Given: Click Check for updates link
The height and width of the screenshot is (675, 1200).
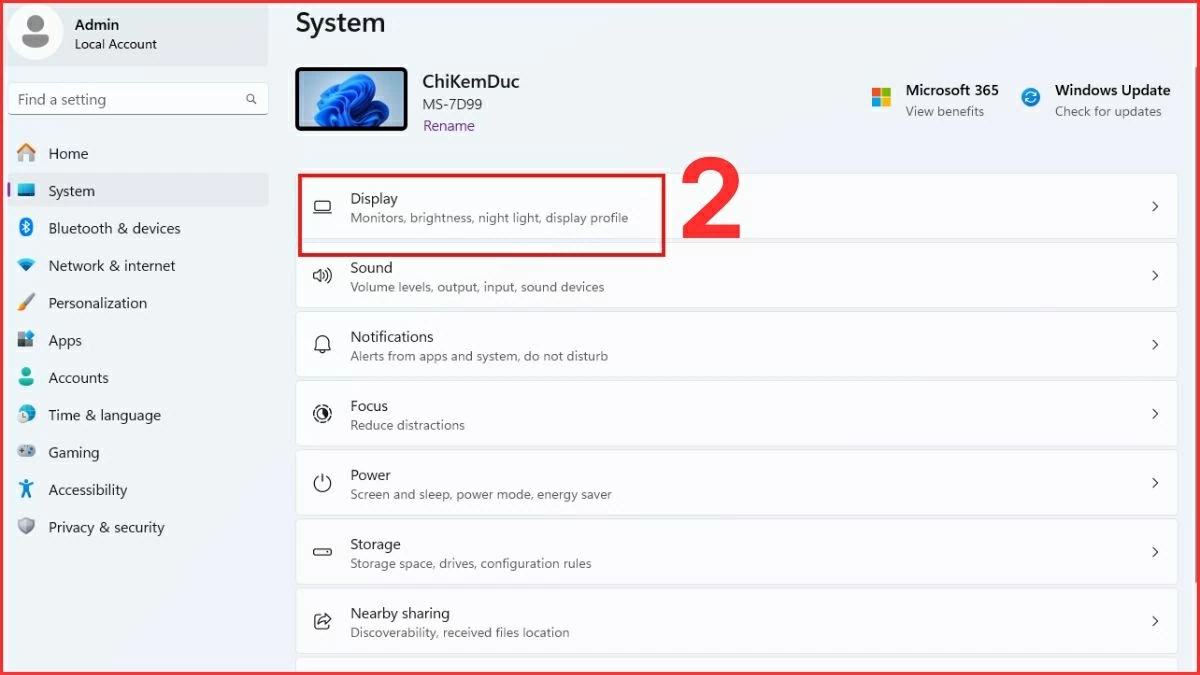Looking at the screenshot, I should coord(1108,112).
